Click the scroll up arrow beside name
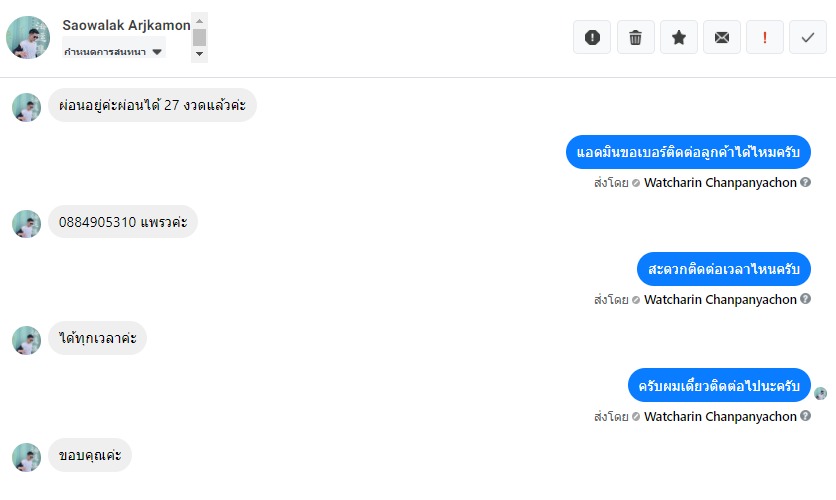 199,21
